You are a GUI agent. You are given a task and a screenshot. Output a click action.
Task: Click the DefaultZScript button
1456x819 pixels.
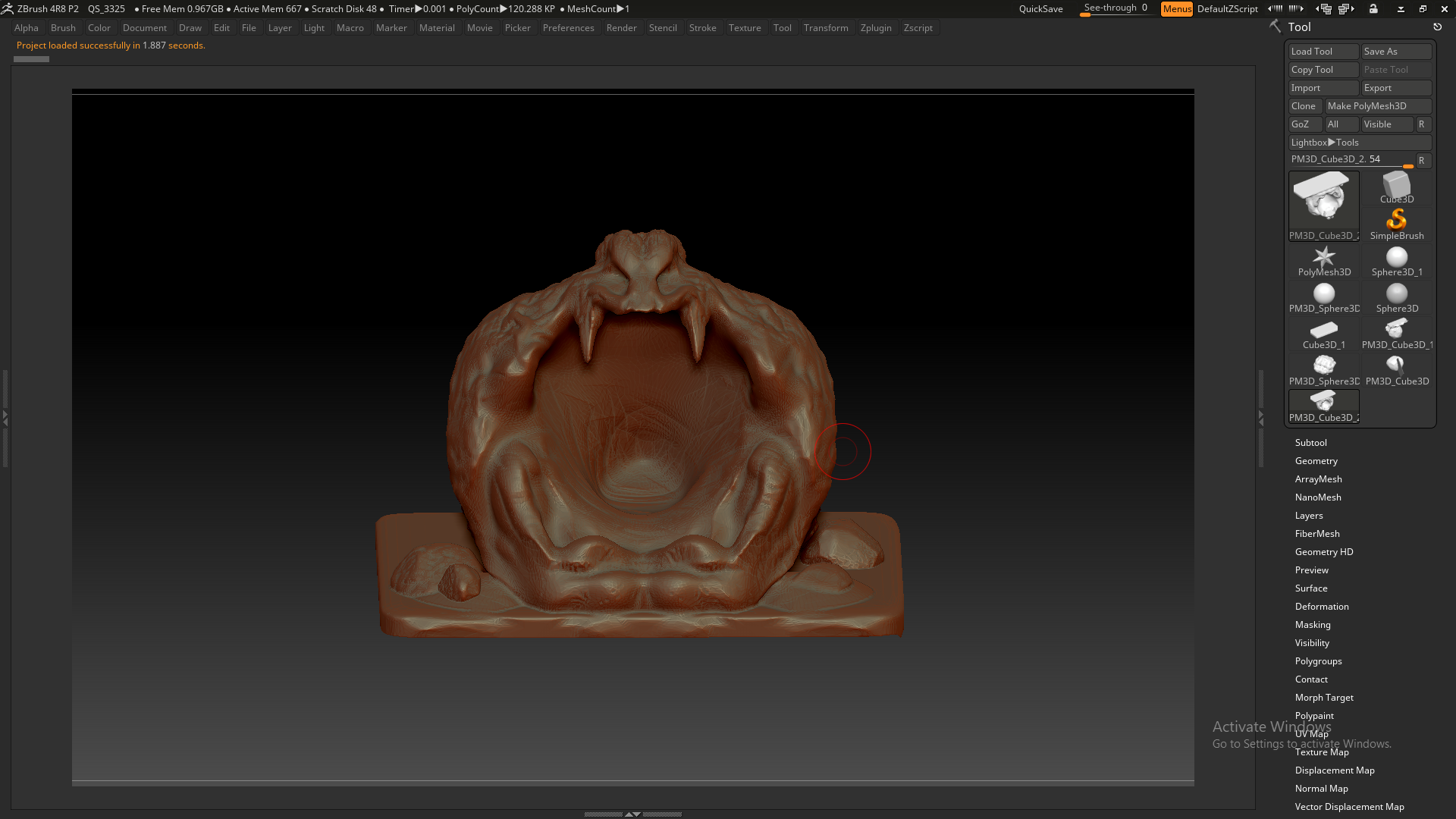[x=1227, y=9]
